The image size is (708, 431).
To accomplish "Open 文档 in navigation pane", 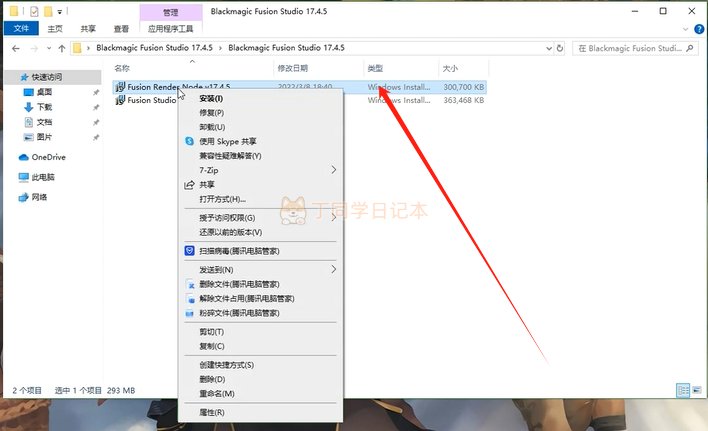I will pyautogui.click(x=44, y=122).
